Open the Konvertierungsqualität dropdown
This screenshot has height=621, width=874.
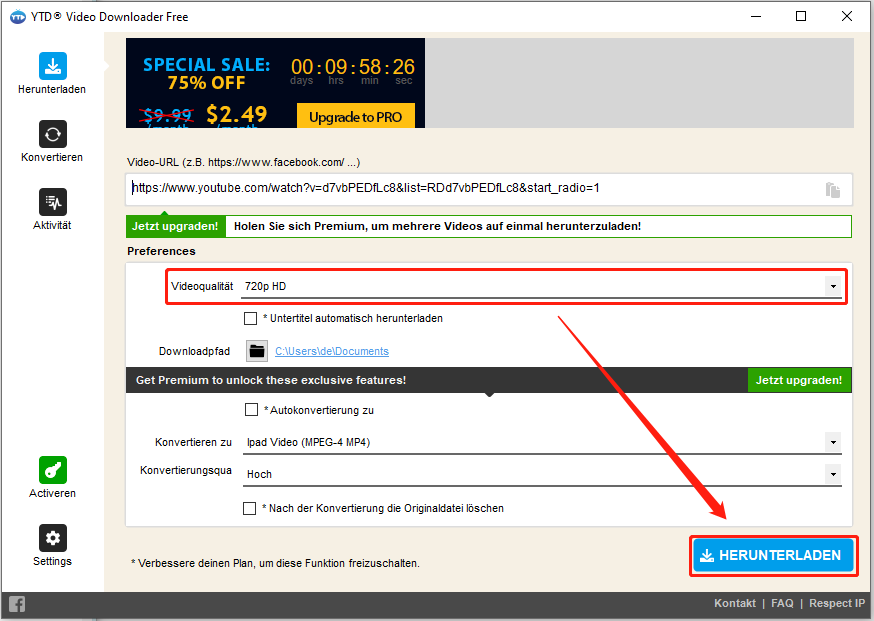(x=833, y=473)
